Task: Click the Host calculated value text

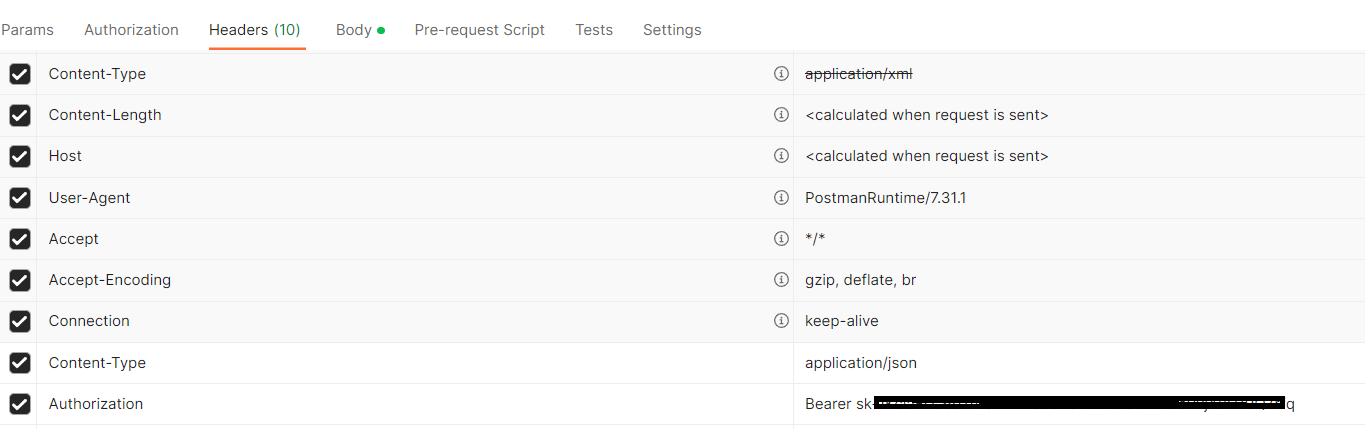Action: 926,156
